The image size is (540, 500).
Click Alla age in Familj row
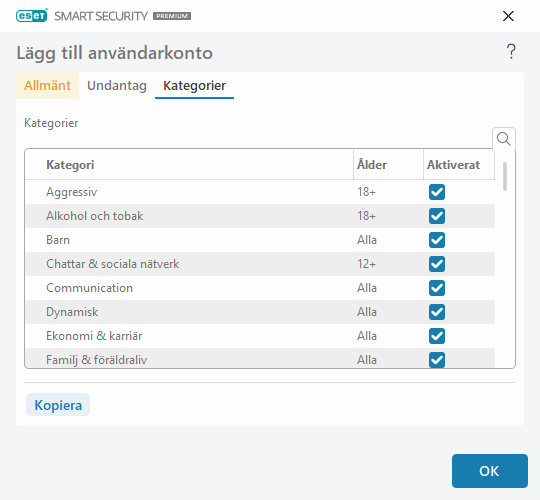(x=367, y=360)
